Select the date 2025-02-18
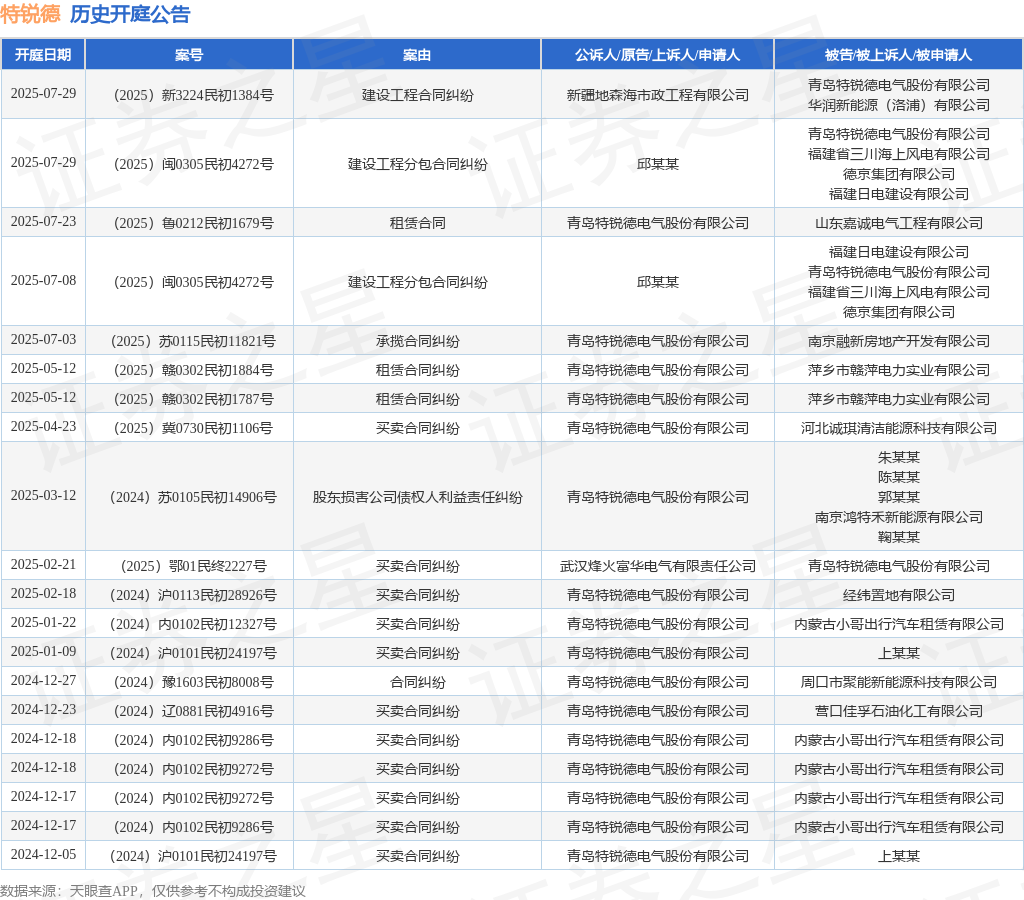 click(43, 594)
